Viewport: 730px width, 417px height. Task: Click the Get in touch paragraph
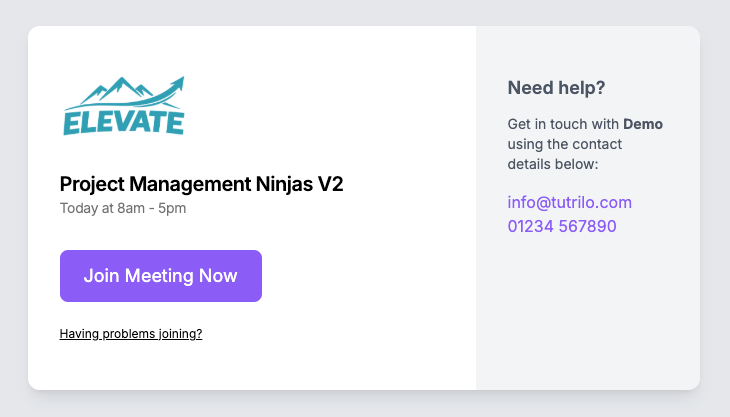pyautogui.click(x=584, y=144)
